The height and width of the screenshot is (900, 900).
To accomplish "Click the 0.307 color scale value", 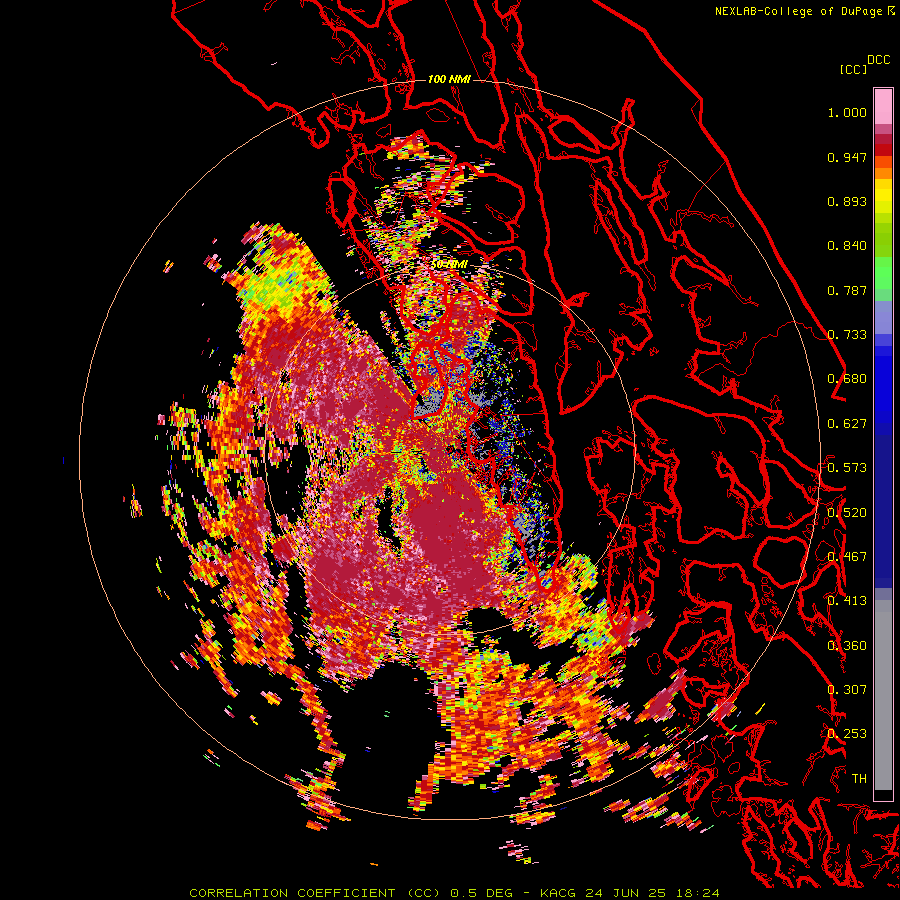I will coord(847,690).
